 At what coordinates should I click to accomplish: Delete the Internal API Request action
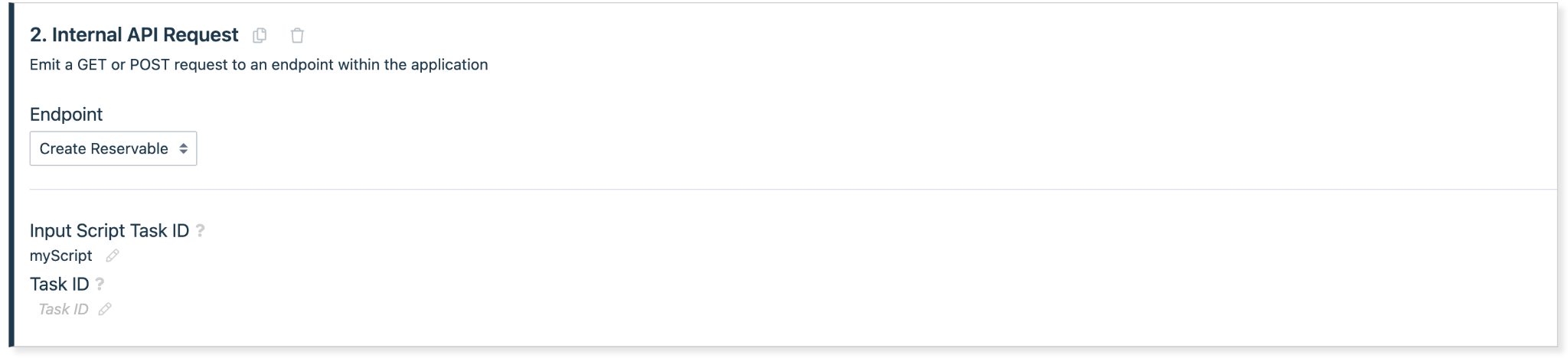coord(297,35)
